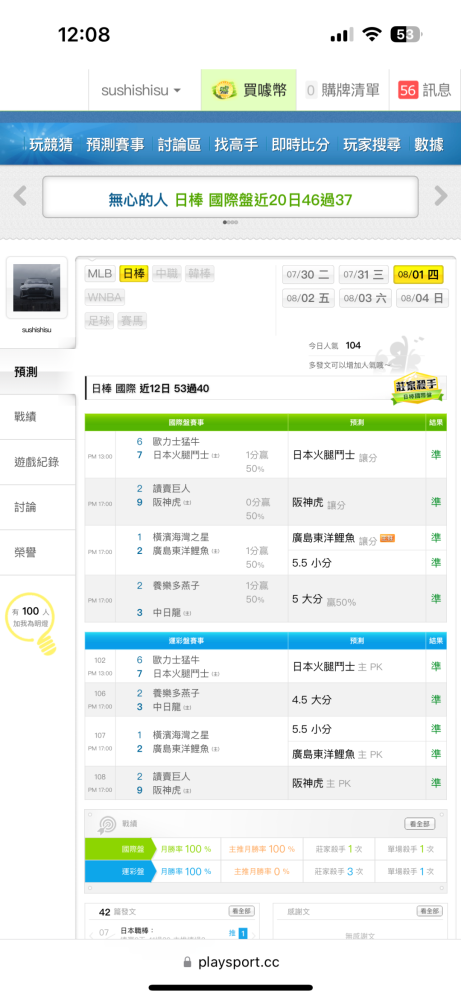
Task: Open the 戰績 sidebar tab
Action: 38,417
